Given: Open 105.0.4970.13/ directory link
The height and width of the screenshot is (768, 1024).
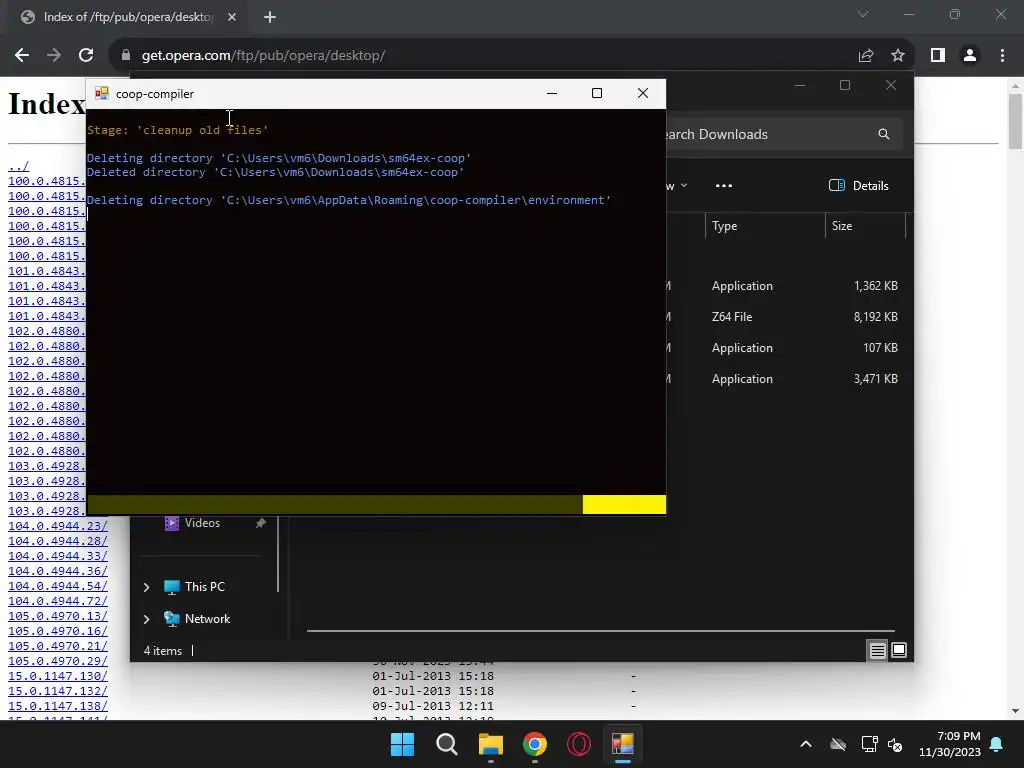Looking at the screenshot, I should click(57, 616).
